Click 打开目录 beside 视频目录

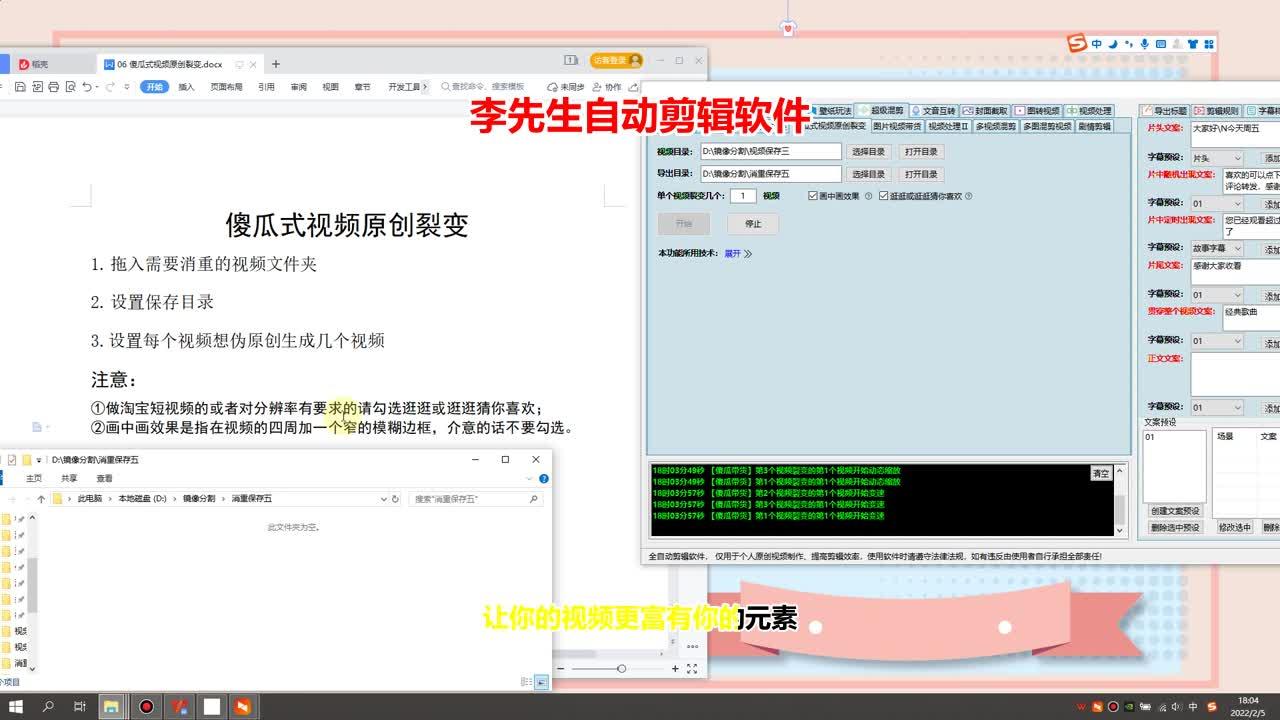[920, 152]
